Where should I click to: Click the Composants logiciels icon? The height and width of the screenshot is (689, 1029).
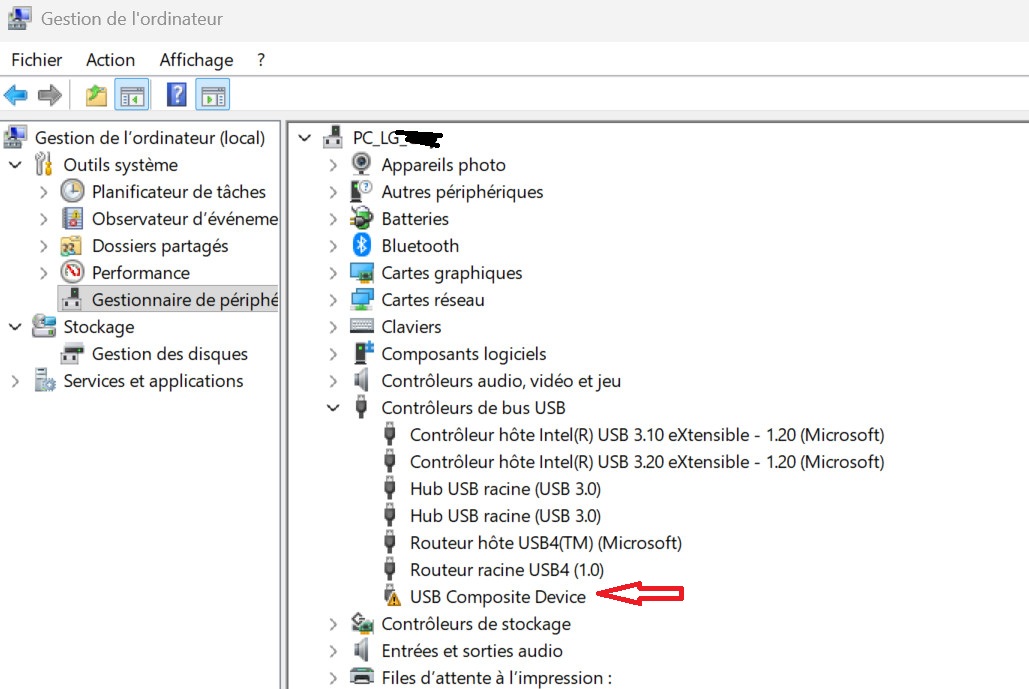363,353
